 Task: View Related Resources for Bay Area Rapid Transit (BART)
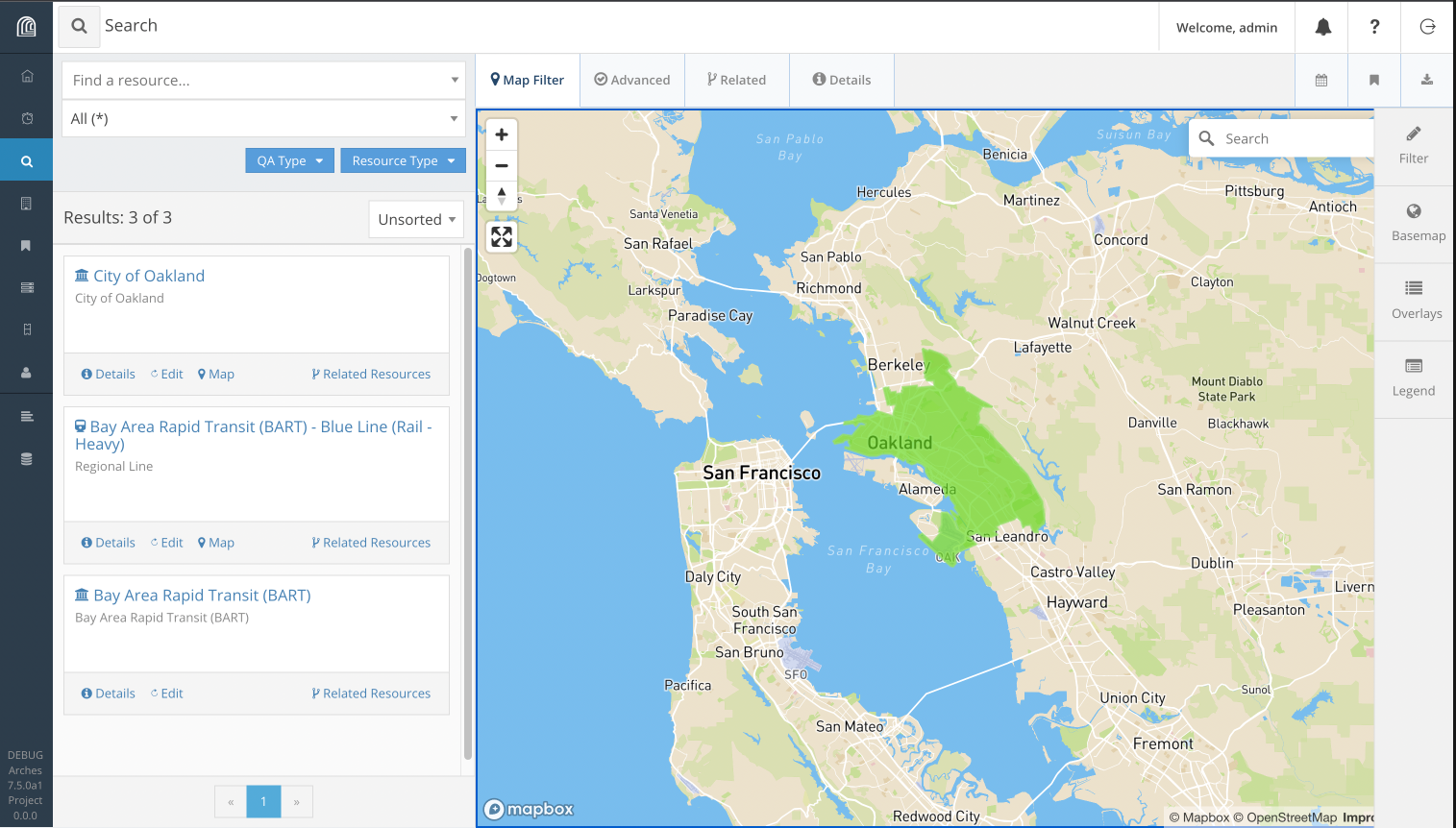(371, 694)
